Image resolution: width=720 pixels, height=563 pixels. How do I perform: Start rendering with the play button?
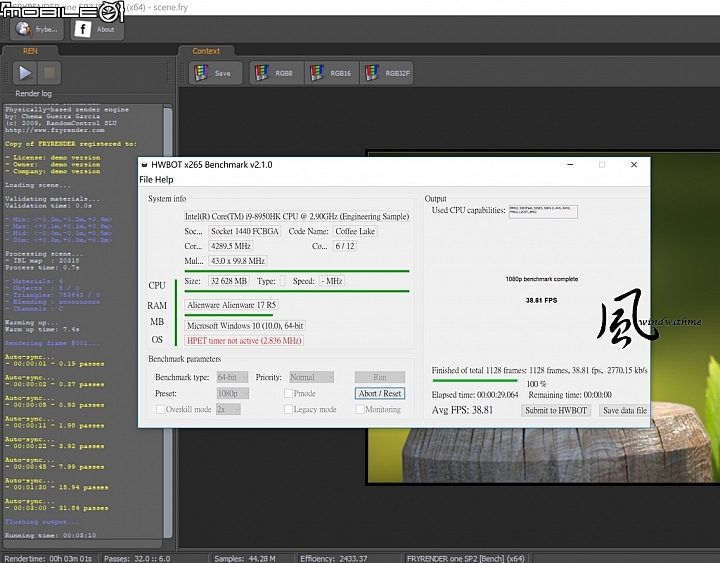pos(25,73)
